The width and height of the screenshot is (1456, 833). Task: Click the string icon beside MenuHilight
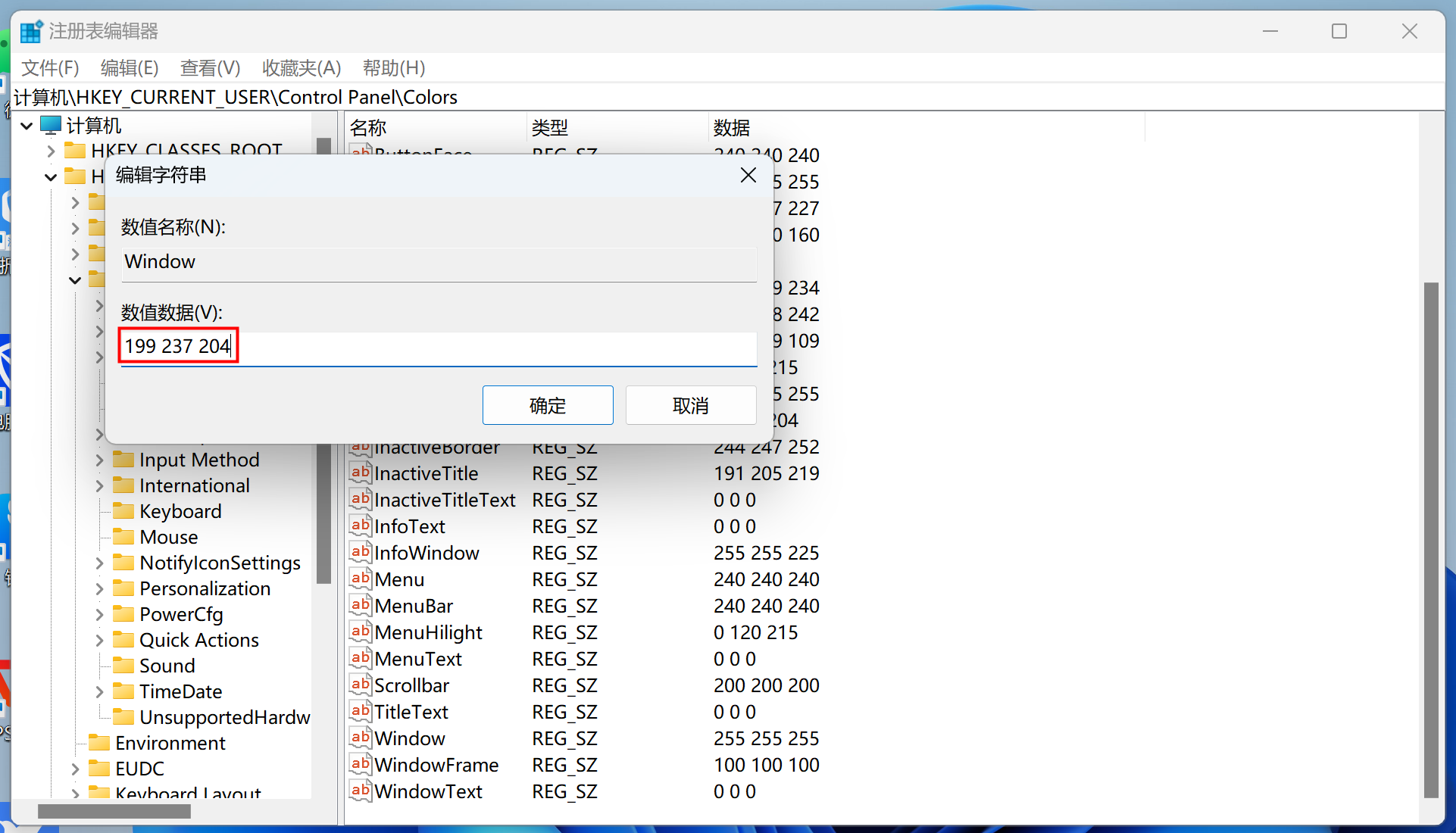point(360,632)
